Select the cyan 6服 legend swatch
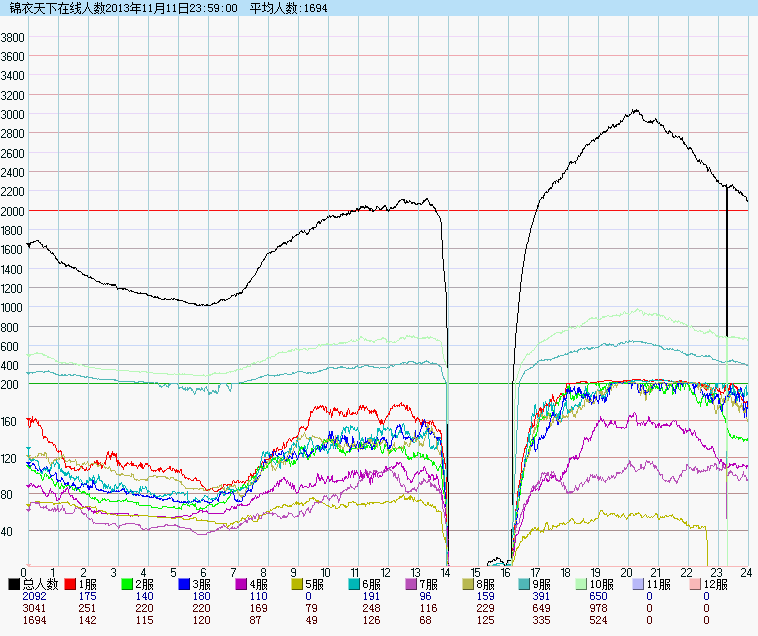This screenshot has width=758, height=636. click(356, 583)
